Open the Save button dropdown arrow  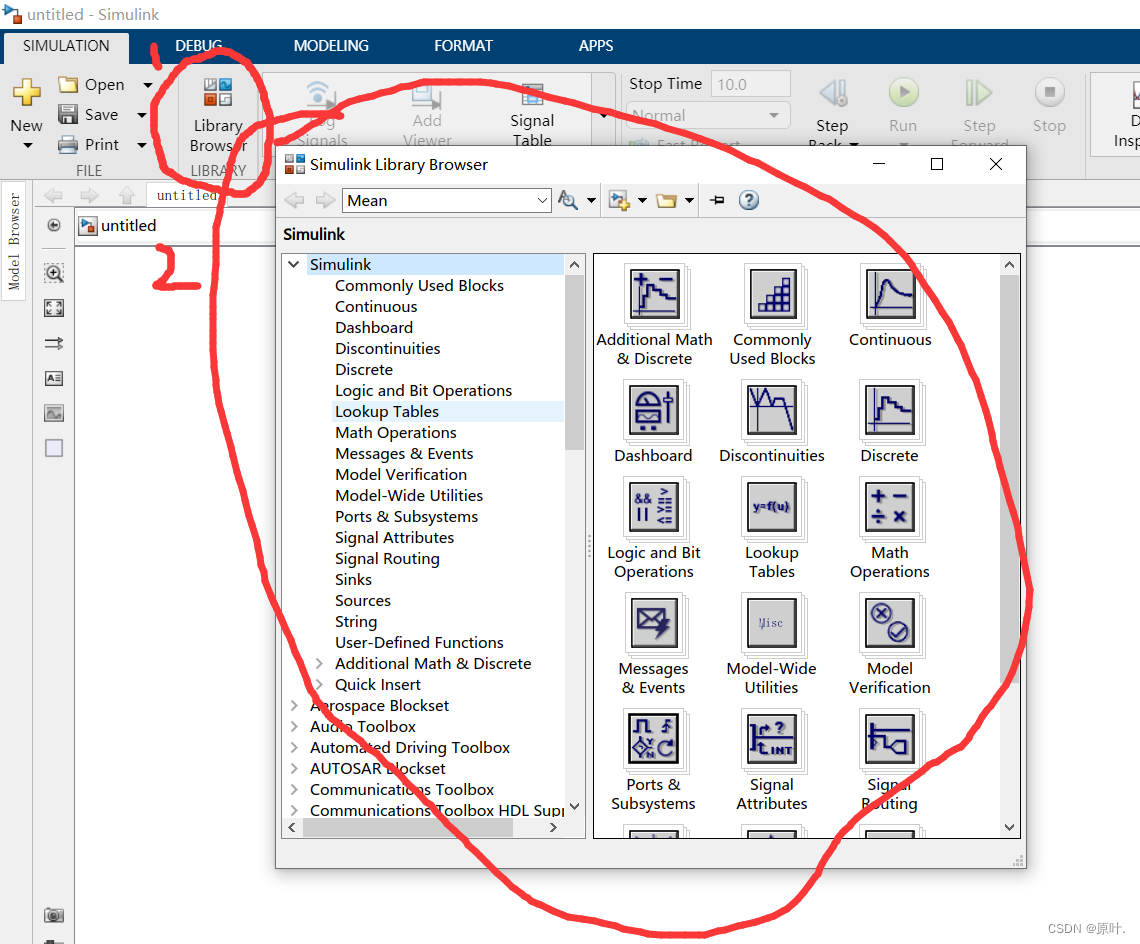[x=142, y=115]
